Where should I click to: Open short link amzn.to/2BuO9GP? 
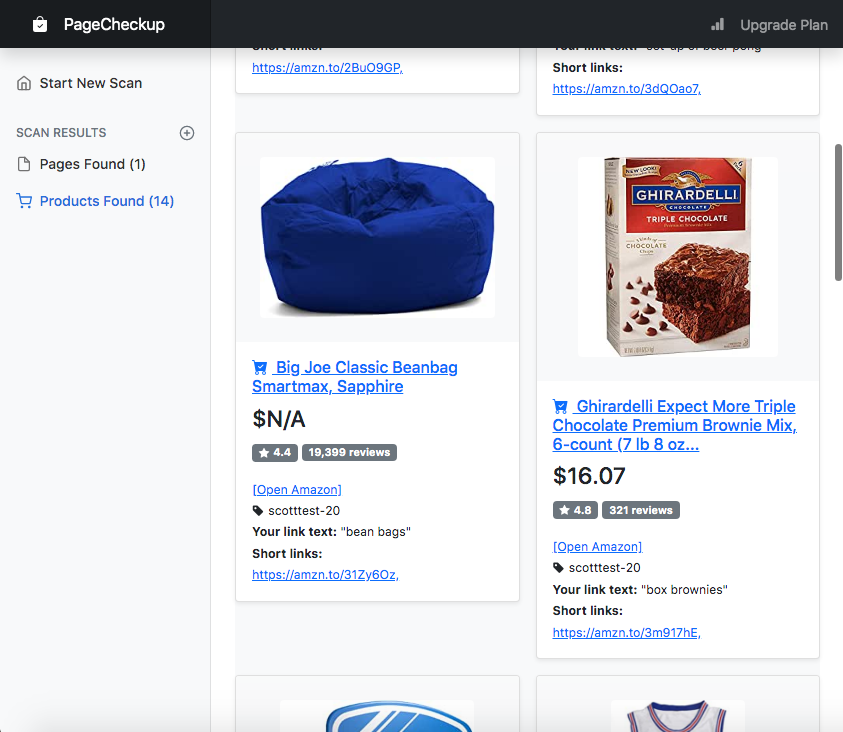pos(327,68)
